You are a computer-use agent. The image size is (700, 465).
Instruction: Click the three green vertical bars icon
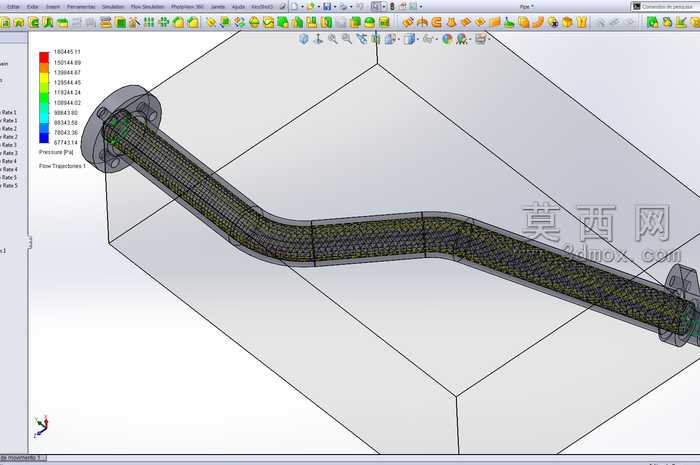point(149,22)
